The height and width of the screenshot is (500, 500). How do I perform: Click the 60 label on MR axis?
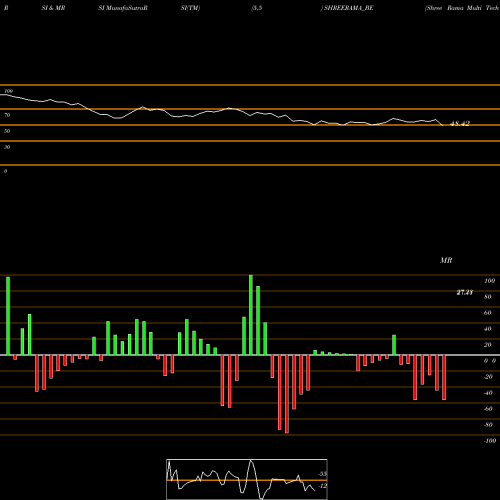click(x=488, y=313)
